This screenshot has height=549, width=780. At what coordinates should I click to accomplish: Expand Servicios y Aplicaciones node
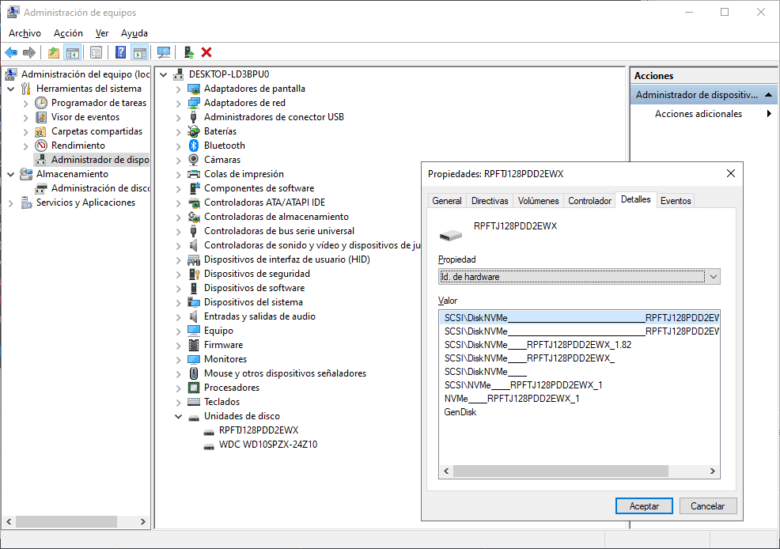(x=11, y=203)
